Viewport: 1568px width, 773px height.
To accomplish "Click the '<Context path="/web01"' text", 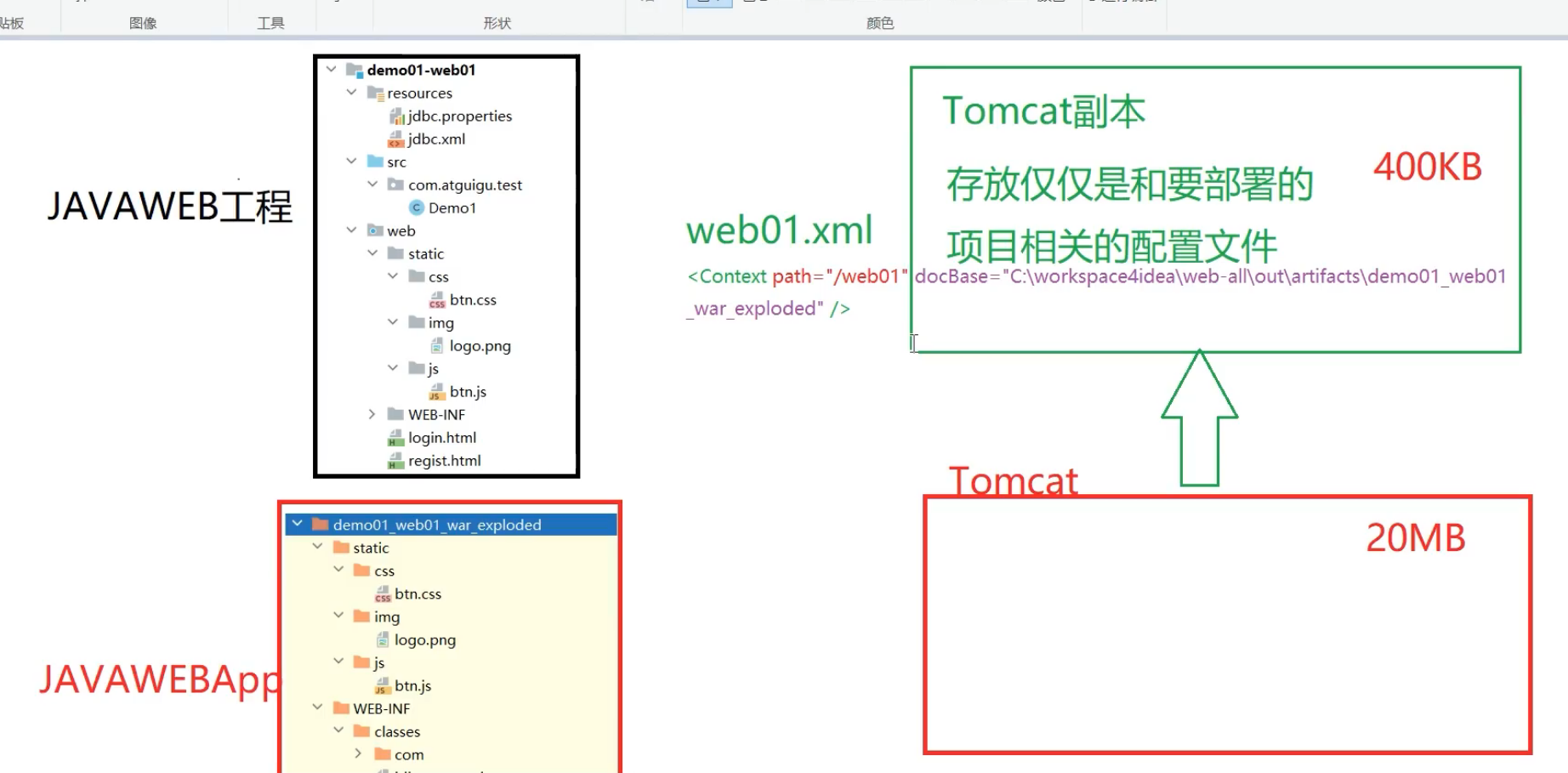I will coord(798,276).
